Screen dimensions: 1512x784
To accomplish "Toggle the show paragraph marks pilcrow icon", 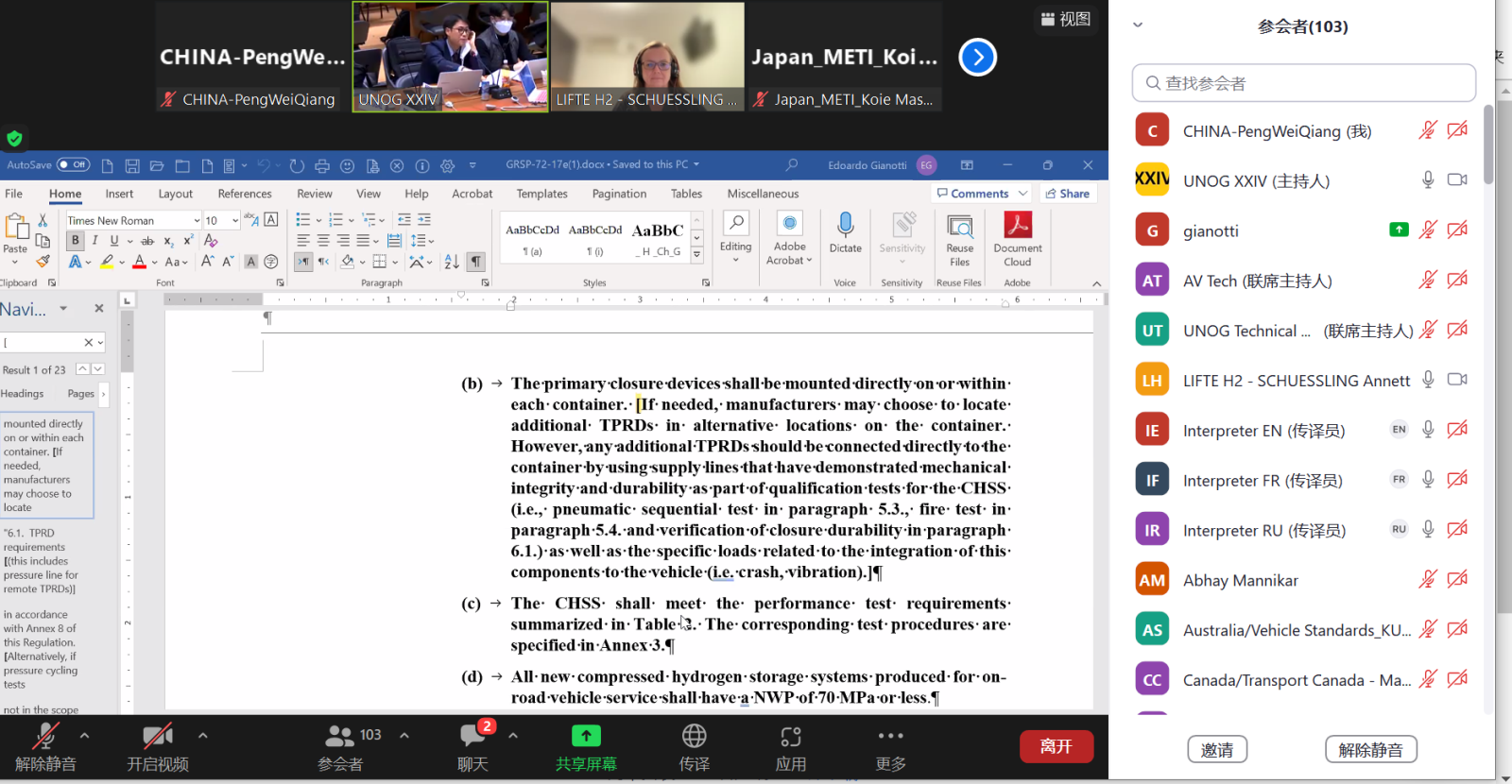I will pyautogui.click(x=476, y=262).
